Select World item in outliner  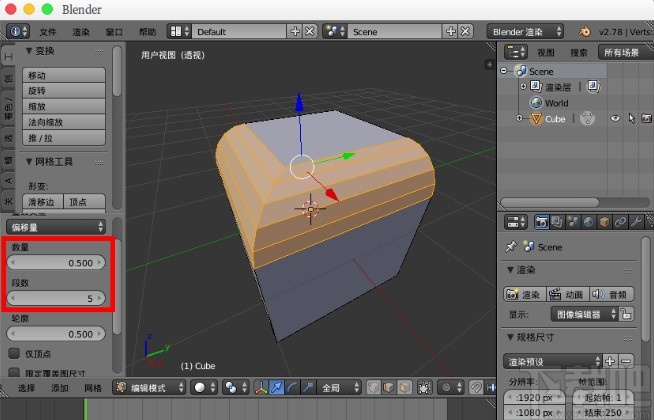[556, 103]
